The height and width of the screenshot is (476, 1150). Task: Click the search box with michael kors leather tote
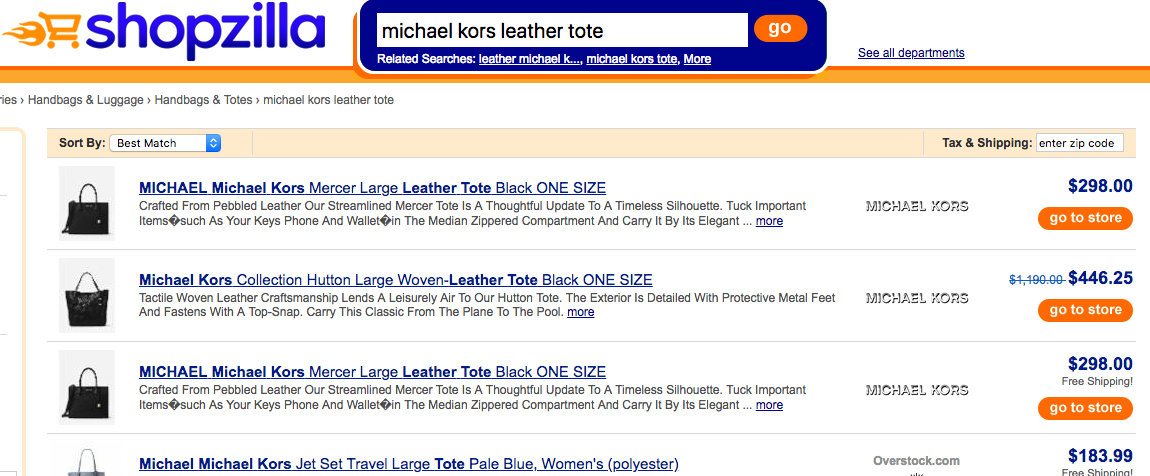point(562,30)
